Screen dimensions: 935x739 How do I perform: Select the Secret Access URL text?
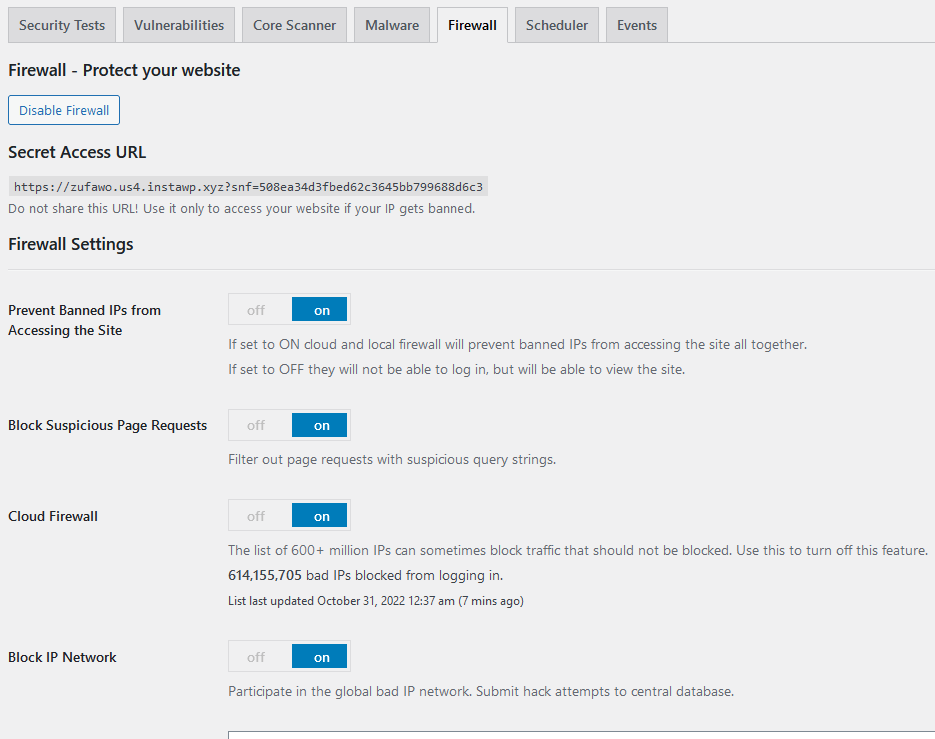[x=248, y=187]
